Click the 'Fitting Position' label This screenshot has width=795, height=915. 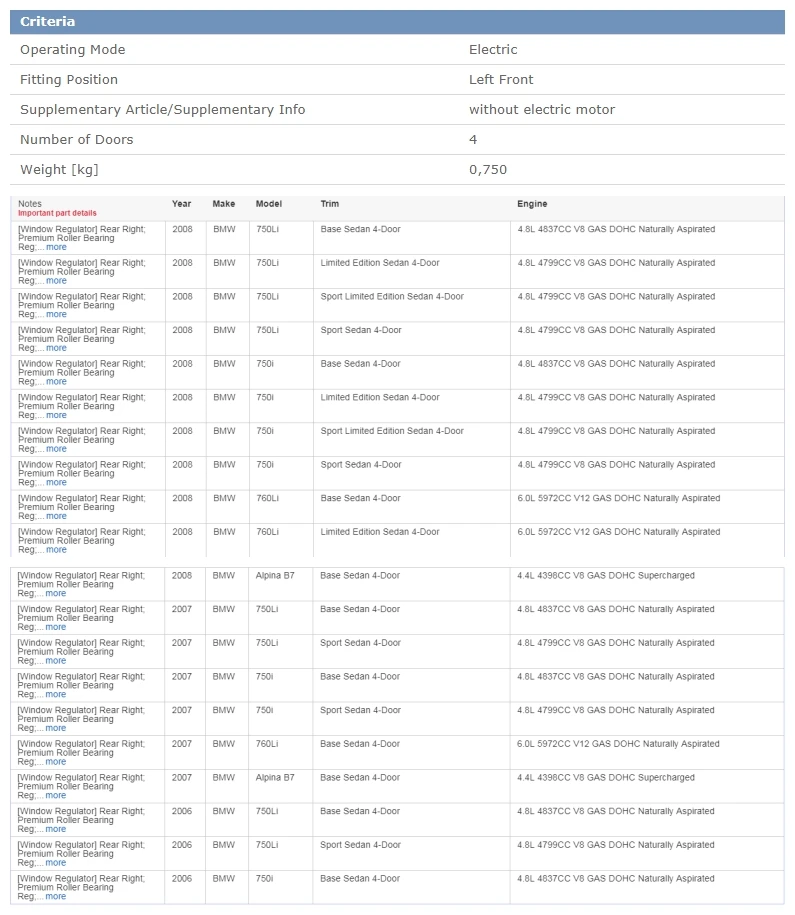pos(69,80)
